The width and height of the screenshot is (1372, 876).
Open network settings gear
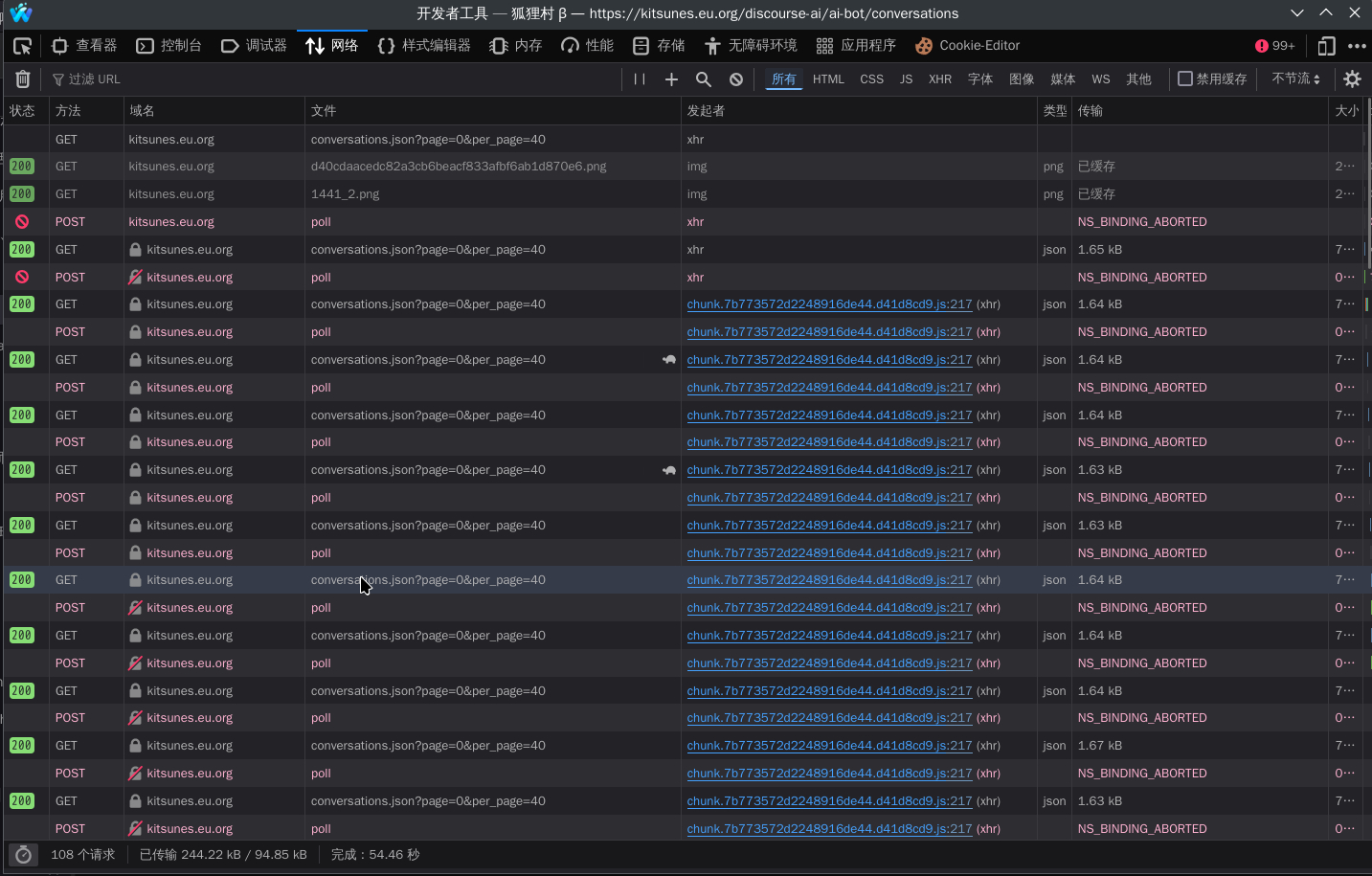coord(1352,79)
